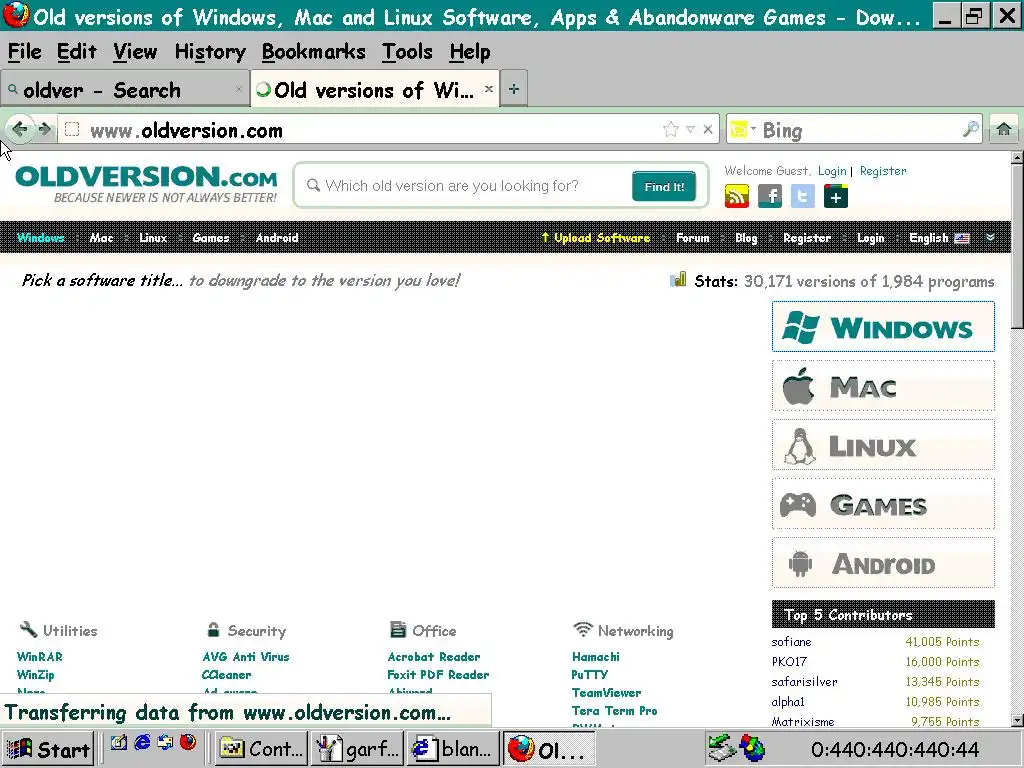The width and height of the screenshot is (1024, 768).
Task: Open the History menu
Action: pyautogui.click(x=210, y=51)
